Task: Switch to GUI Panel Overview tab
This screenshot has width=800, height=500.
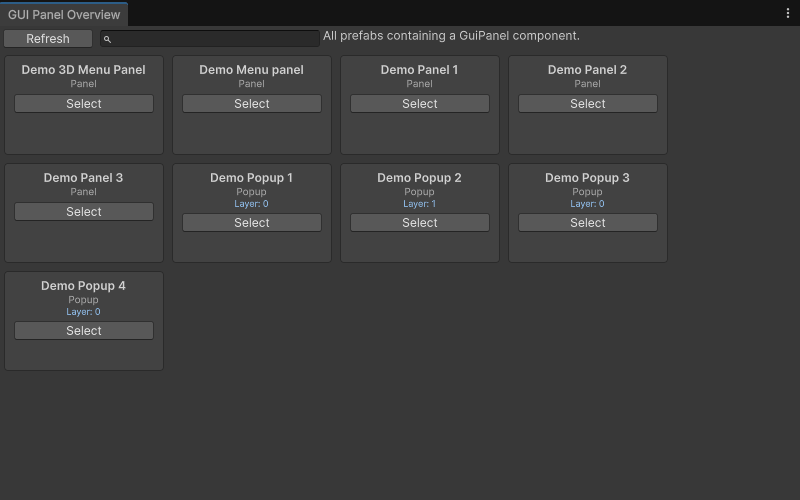Action: coord(64,15)
